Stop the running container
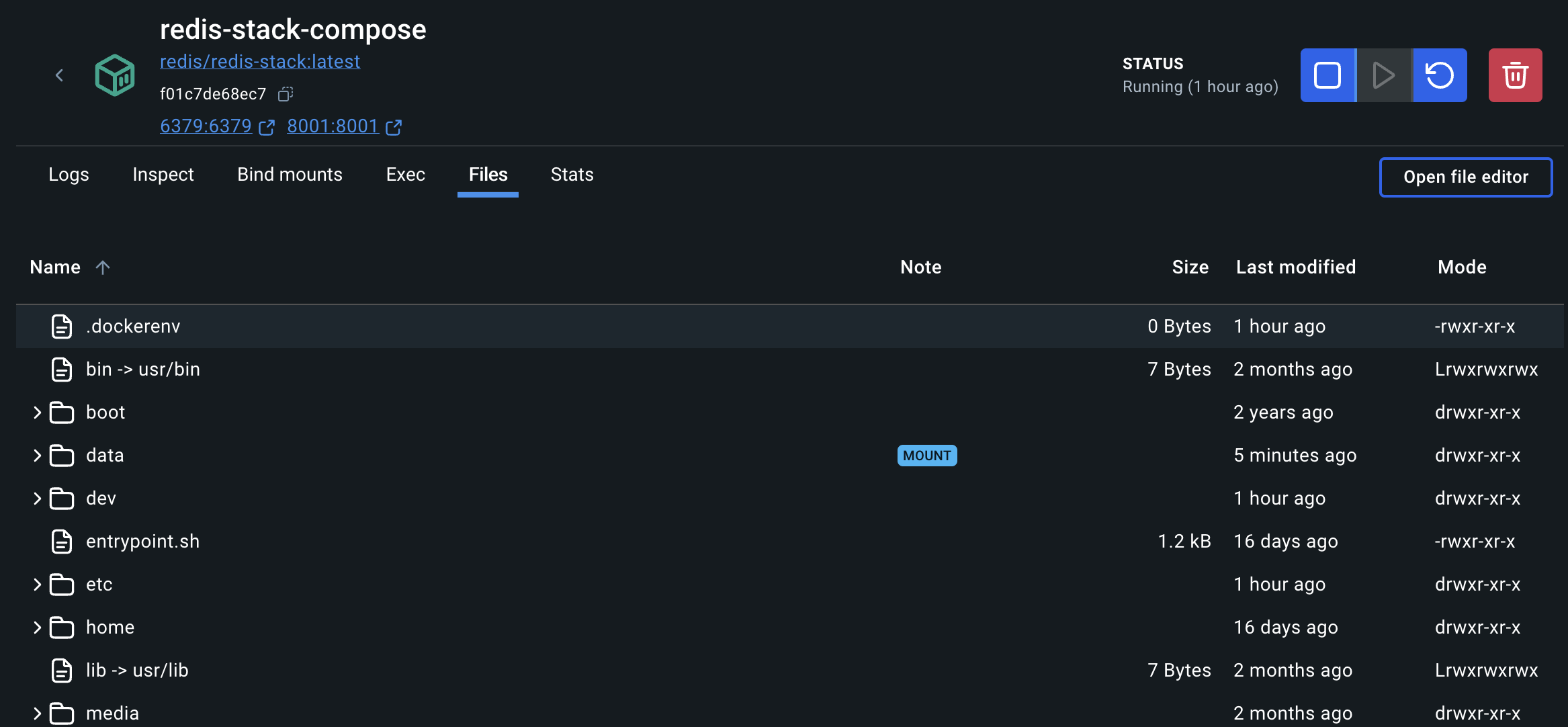The width and height of the screenshot is (1568, 727). [x=1327, y=75]
